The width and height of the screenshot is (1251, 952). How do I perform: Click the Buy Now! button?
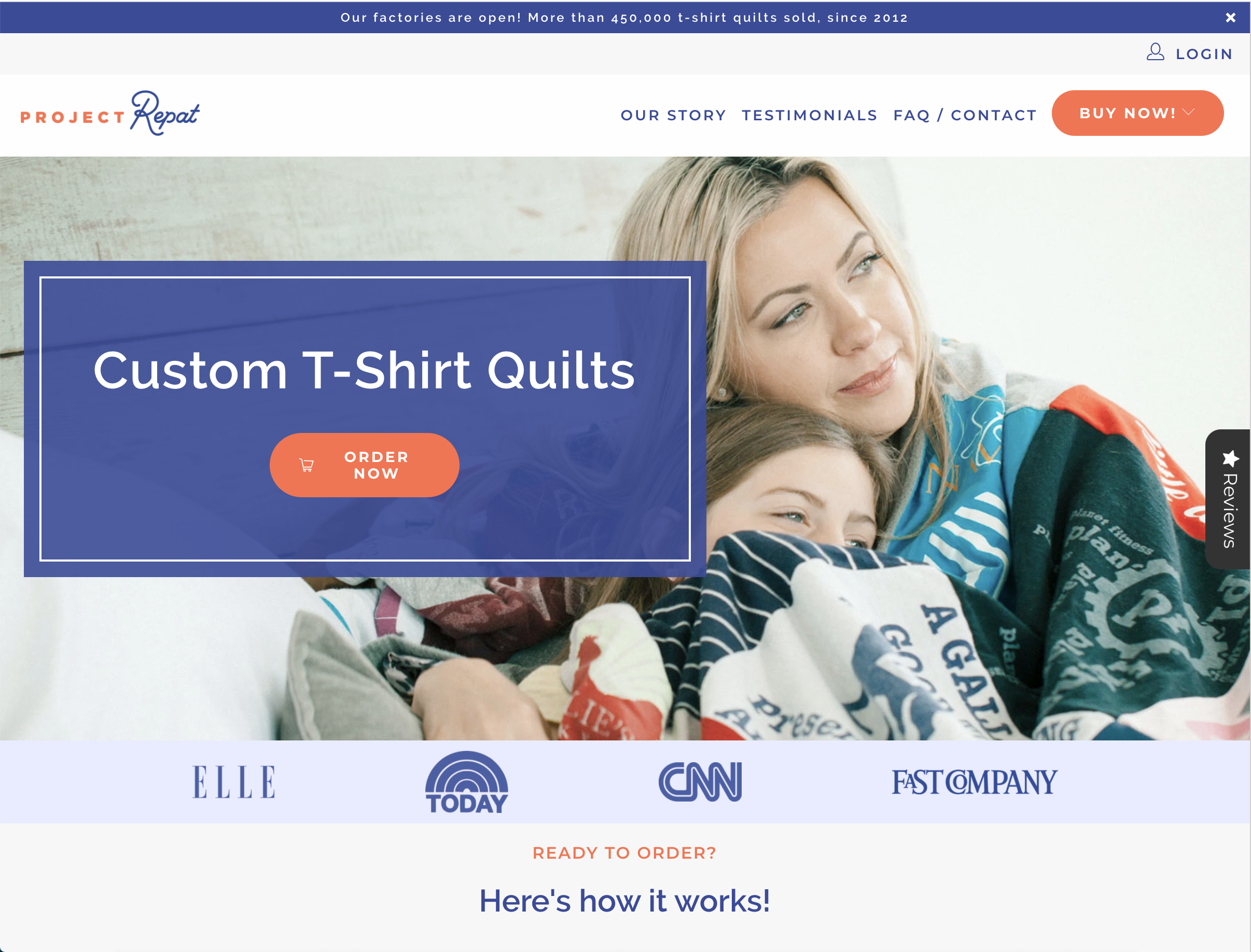[x=1137, y=113]
